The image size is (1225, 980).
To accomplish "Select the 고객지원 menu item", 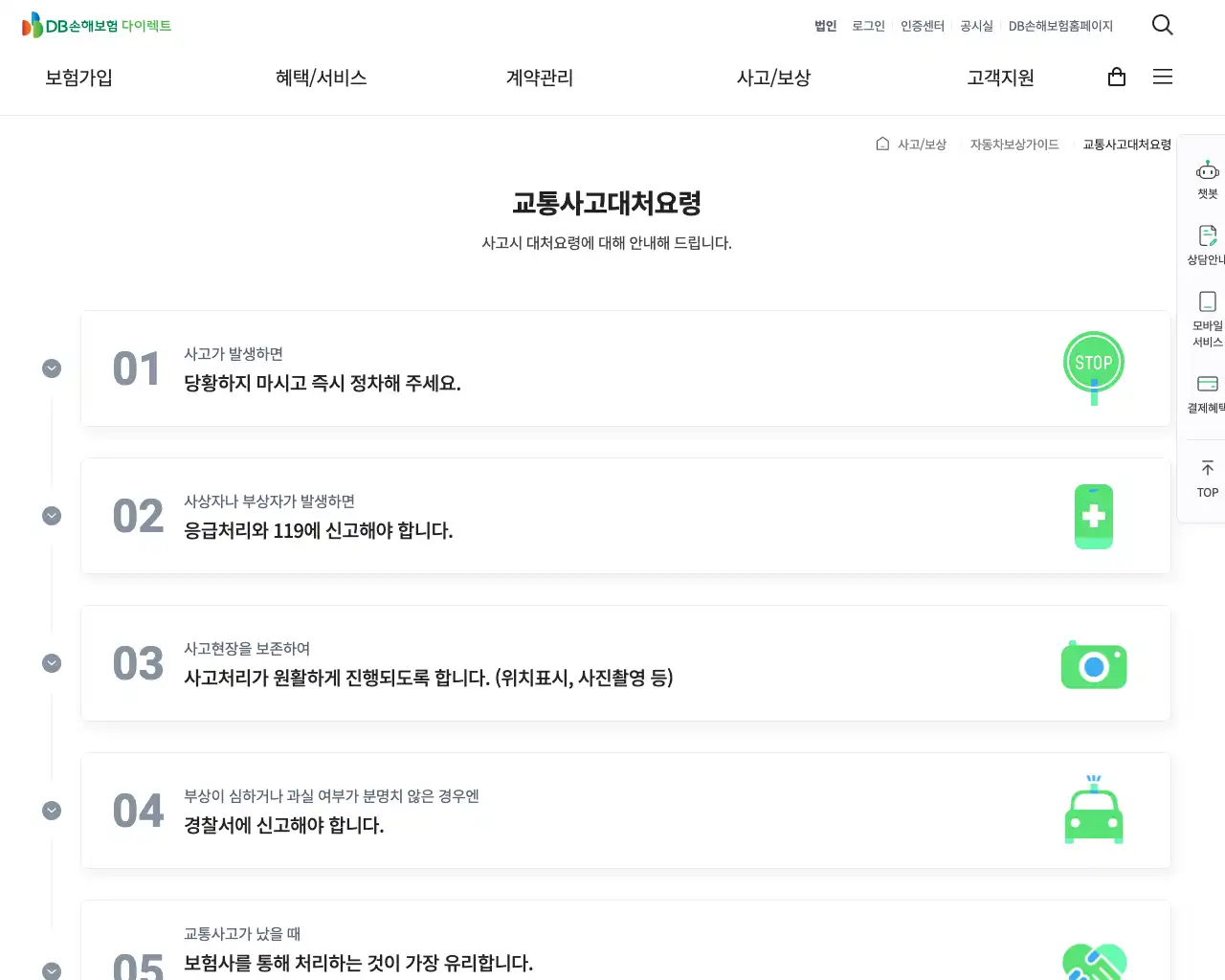I will 1000,78.
